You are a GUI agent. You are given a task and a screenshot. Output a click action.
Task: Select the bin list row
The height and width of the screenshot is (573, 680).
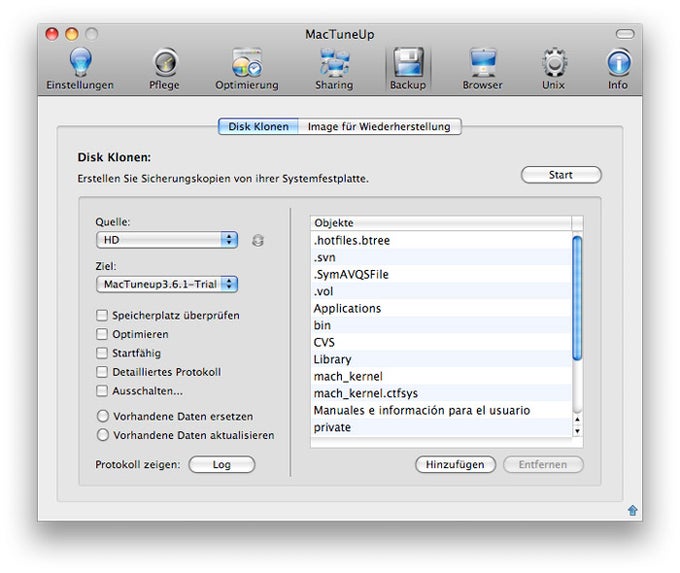[x=441, y=325]
